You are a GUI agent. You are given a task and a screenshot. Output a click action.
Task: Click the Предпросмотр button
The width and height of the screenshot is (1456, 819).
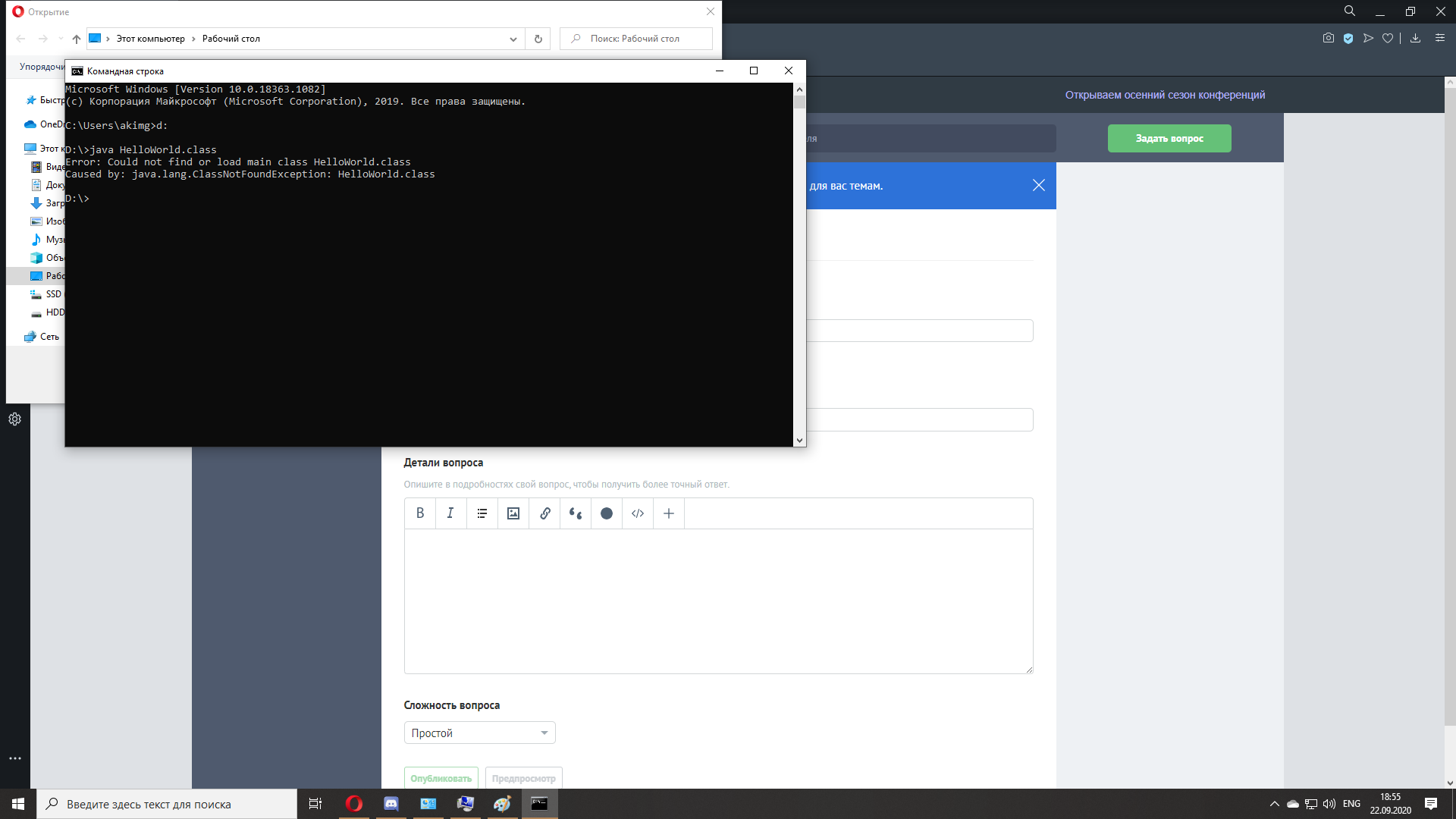point(523,778)
